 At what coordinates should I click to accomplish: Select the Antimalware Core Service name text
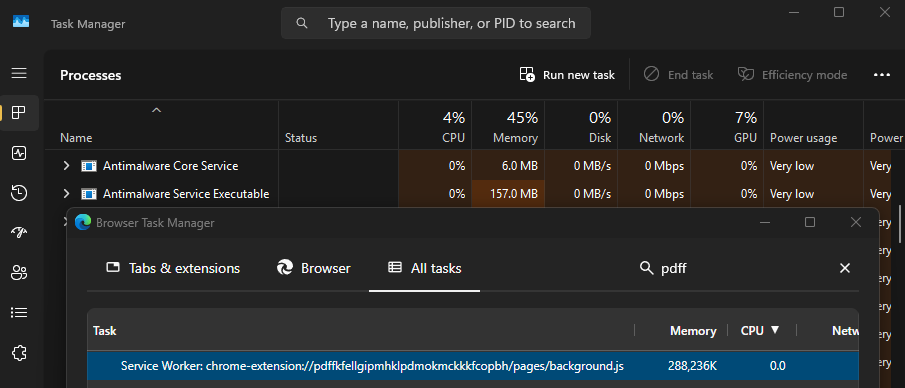(171, 166)
